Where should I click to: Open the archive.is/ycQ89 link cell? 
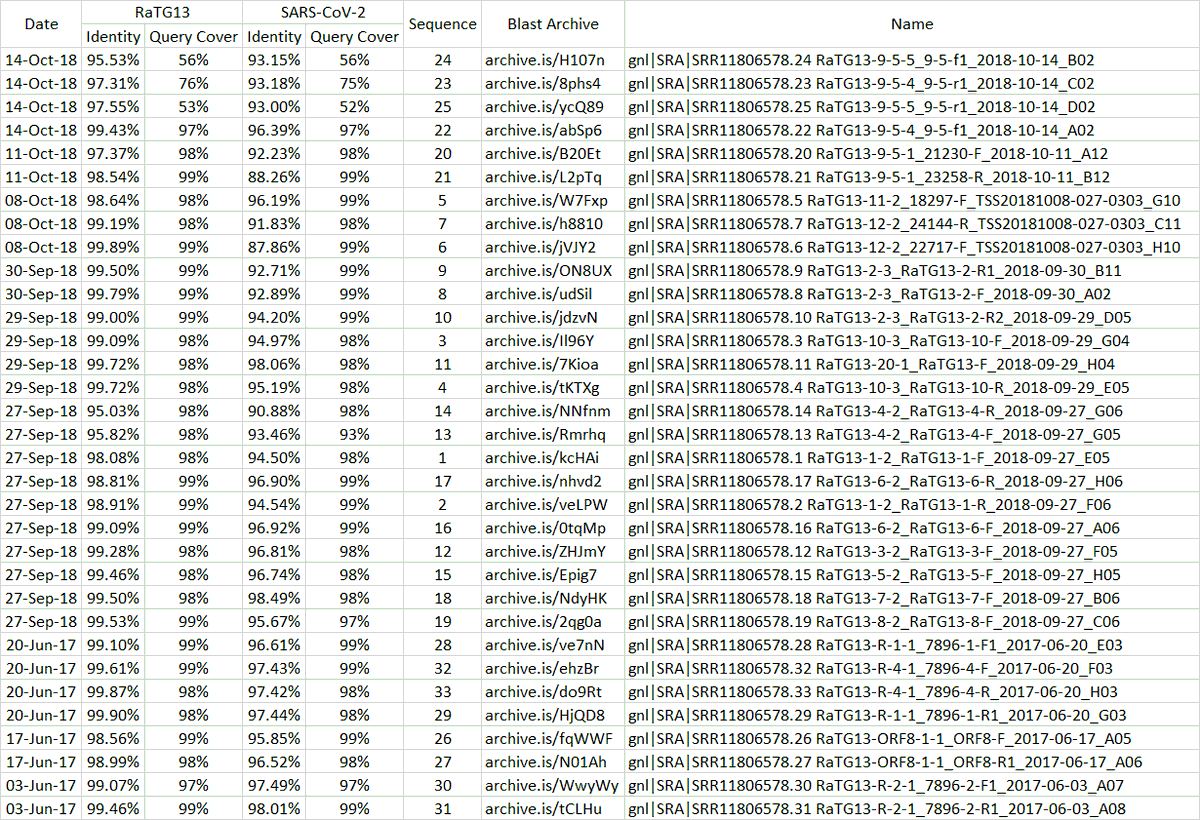pyautogui.click(x=553, y=106)
